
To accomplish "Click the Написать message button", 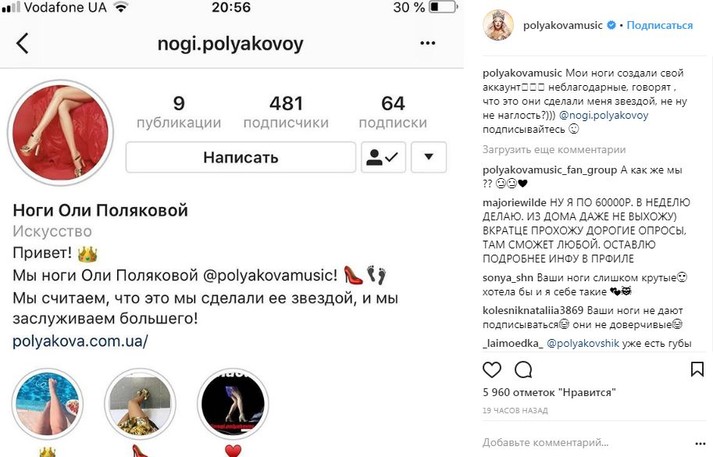I will pos(241,157).
